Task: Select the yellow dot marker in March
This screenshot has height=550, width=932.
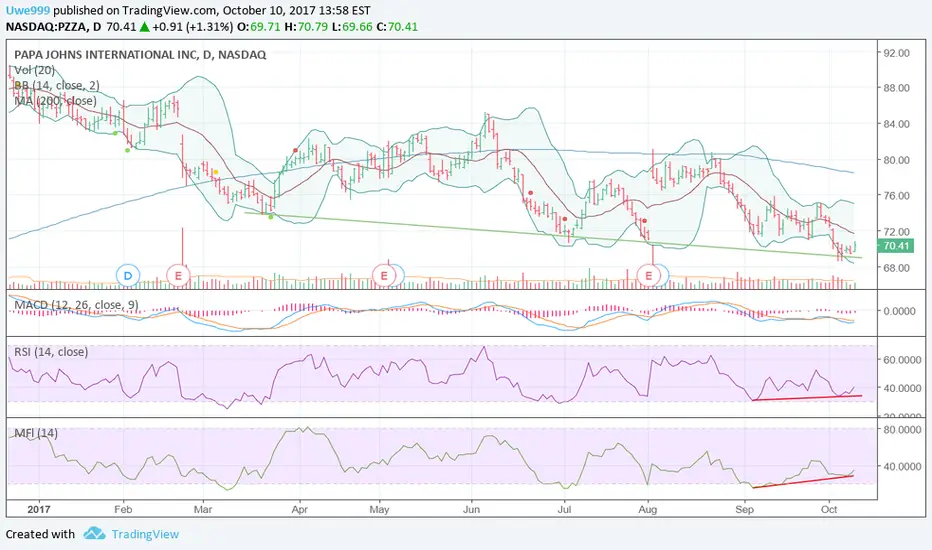Action: 216,172
